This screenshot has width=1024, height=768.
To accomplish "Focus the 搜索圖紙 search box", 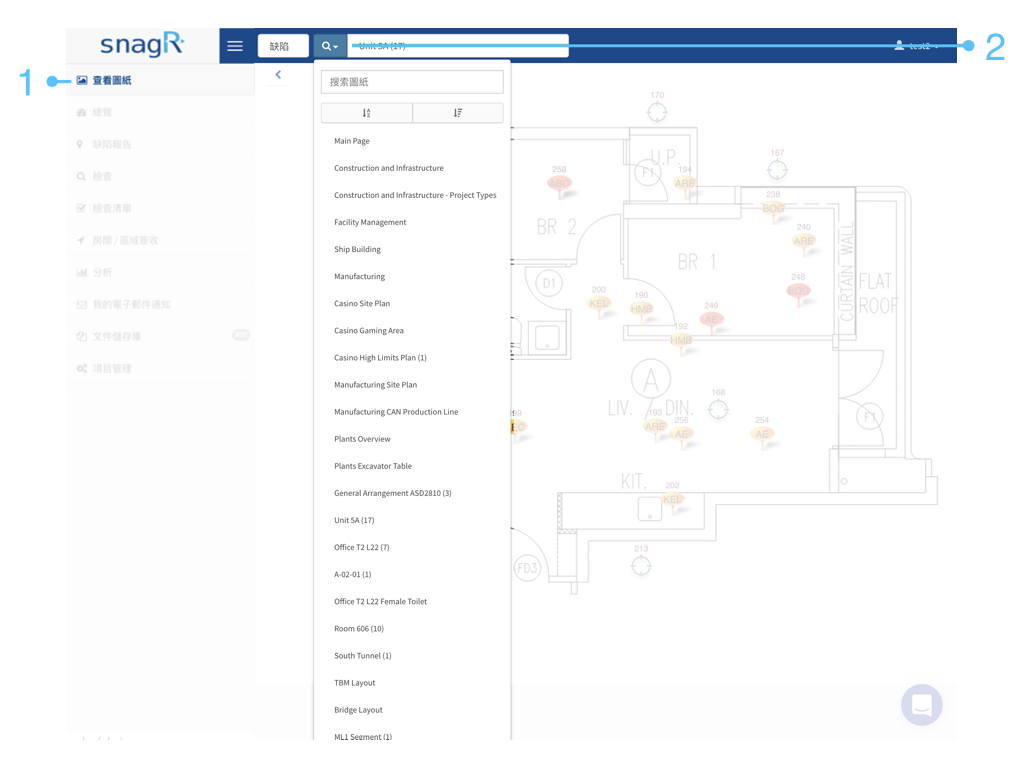I will click(x=412, y=82).
